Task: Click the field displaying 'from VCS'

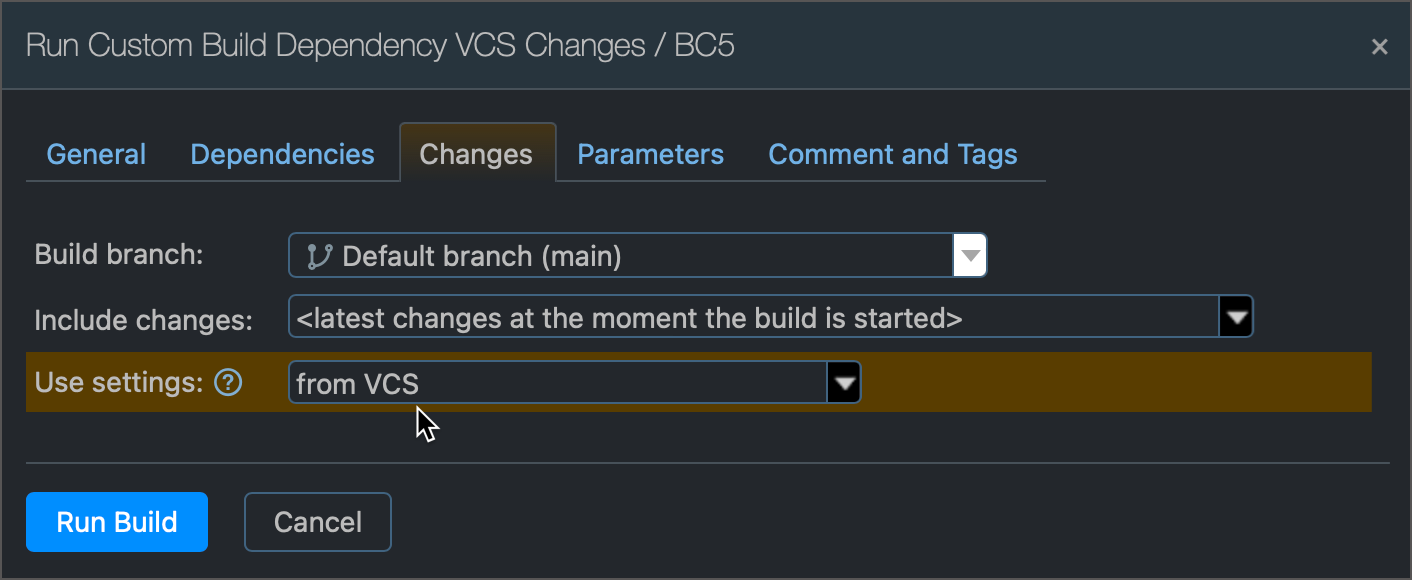Action: tap(550, 382)
